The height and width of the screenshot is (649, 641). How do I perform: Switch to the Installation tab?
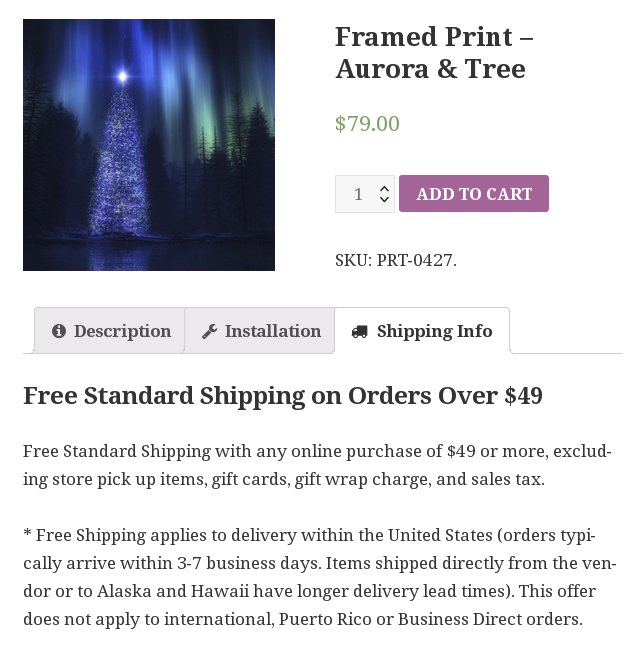click(x=260, y=331)
